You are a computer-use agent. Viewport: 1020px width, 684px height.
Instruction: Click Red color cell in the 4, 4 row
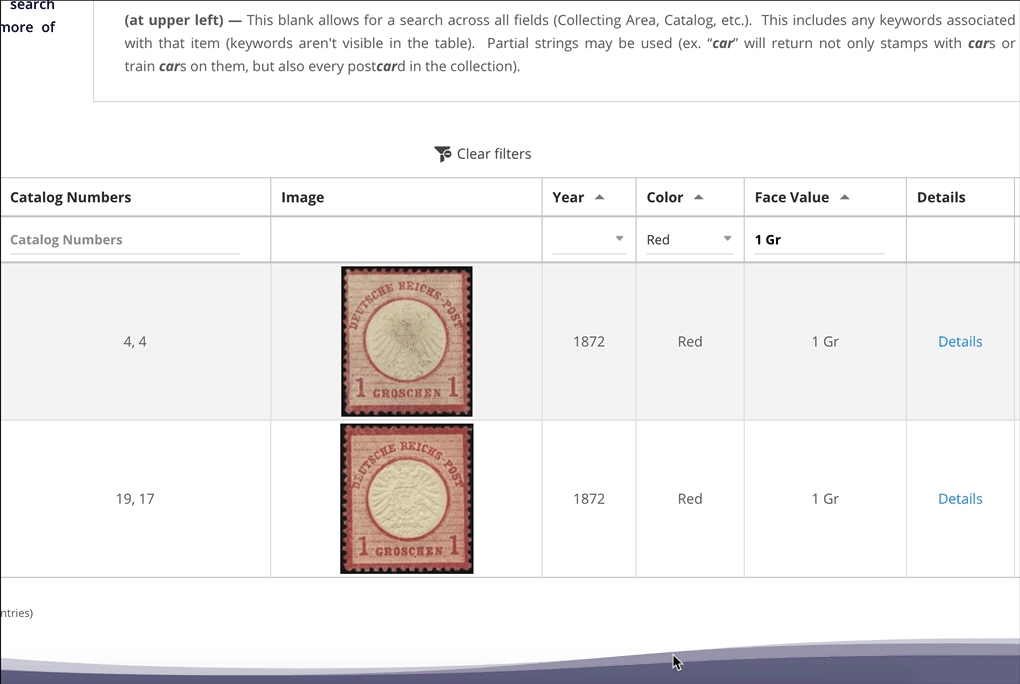690,342
